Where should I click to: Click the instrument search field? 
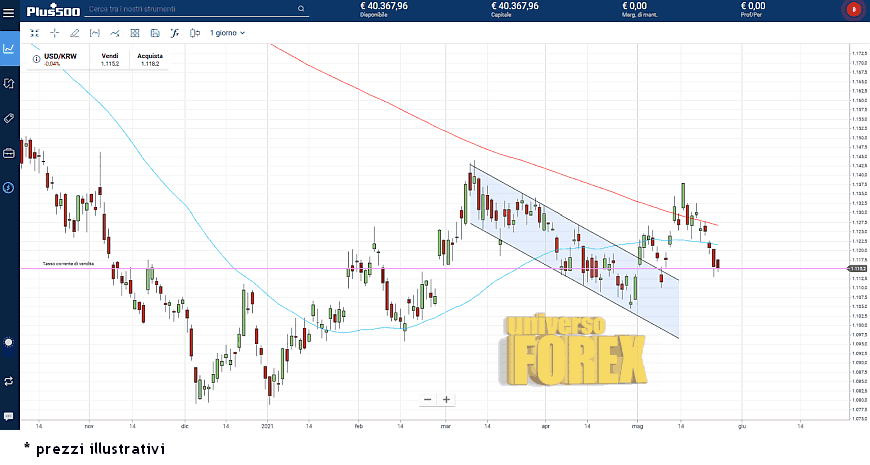coord(190,9)
